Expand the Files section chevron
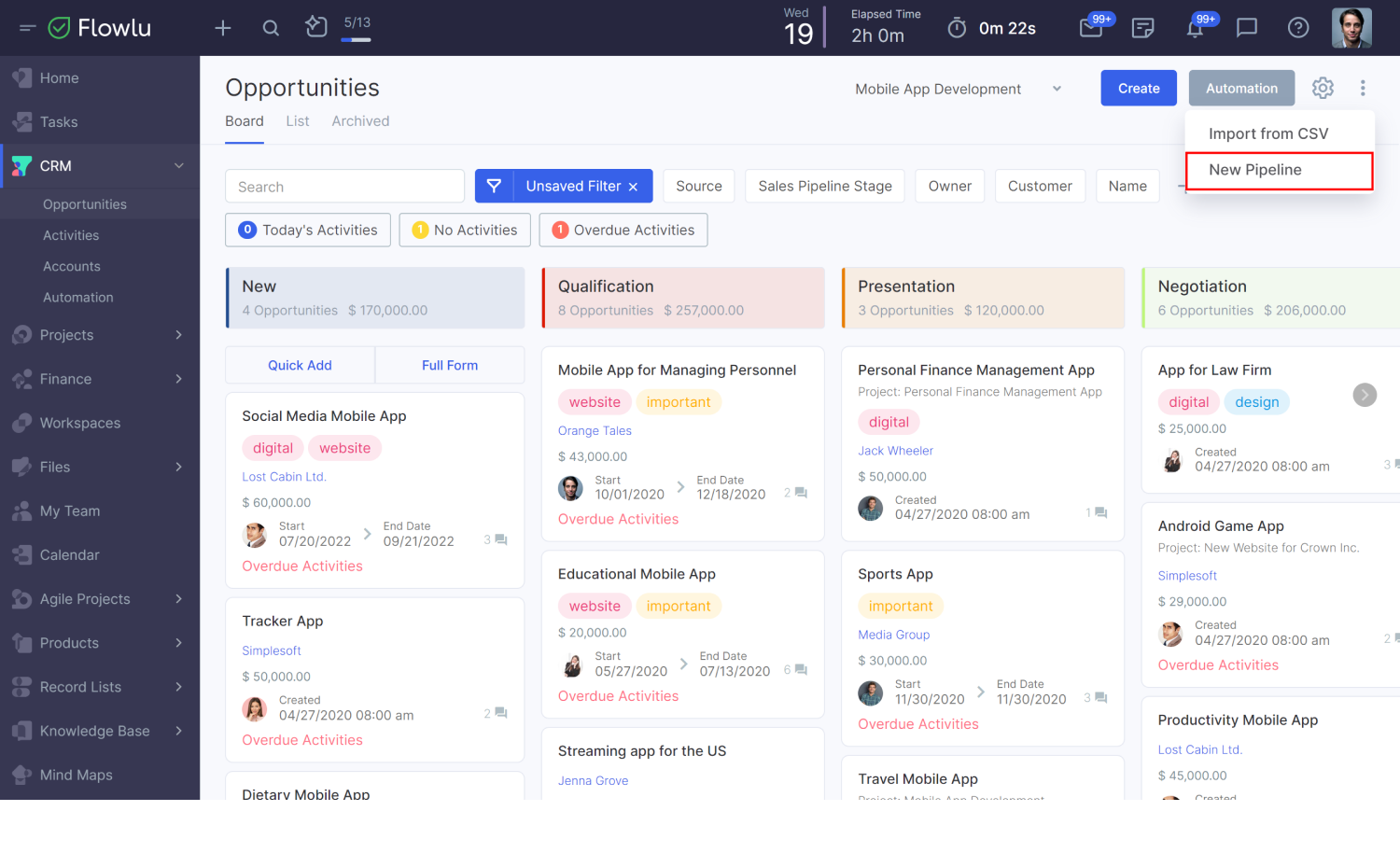This screenshot has height=853, width=1400. tap(178, 467)
